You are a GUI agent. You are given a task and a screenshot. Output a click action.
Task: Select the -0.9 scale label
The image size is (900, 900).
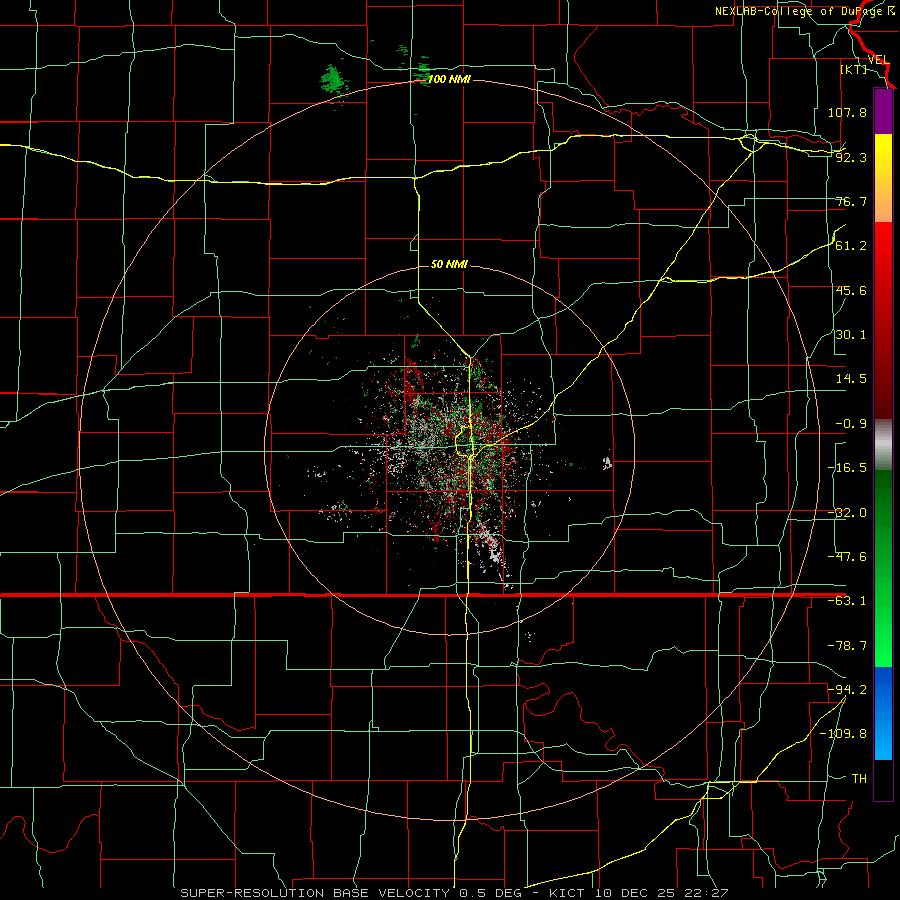tap(851, 424)
